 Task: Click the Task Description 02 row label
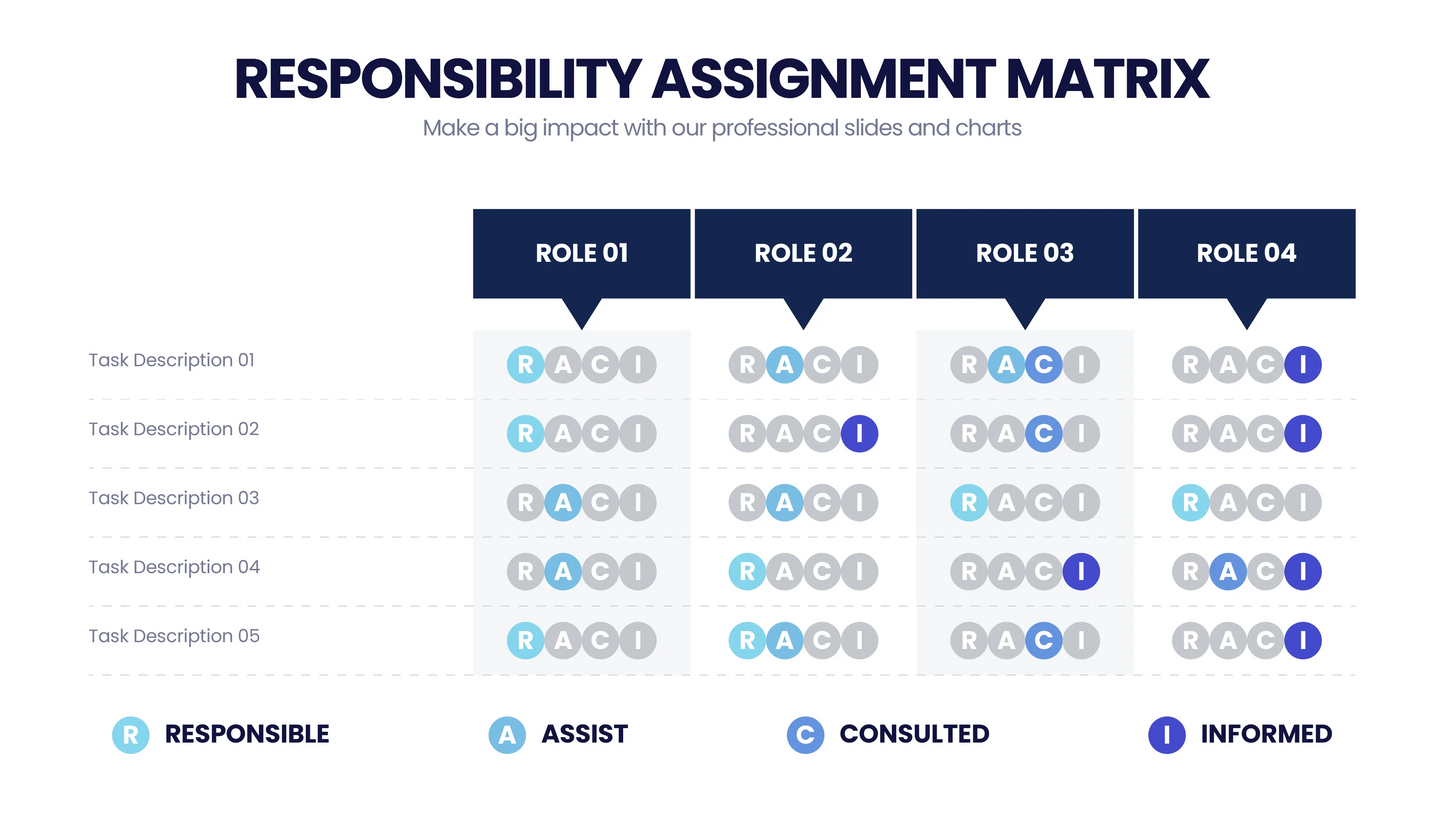tap(174, 429)
